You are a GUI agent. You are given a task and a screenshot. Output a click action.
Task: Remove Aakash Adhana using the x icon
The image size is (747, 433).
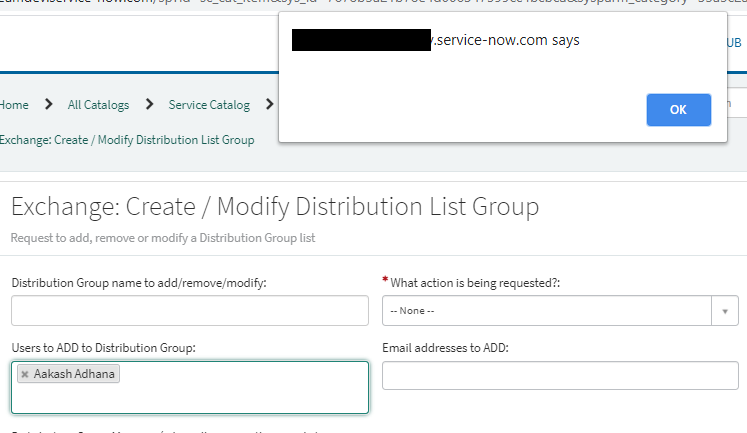[25, 374]
